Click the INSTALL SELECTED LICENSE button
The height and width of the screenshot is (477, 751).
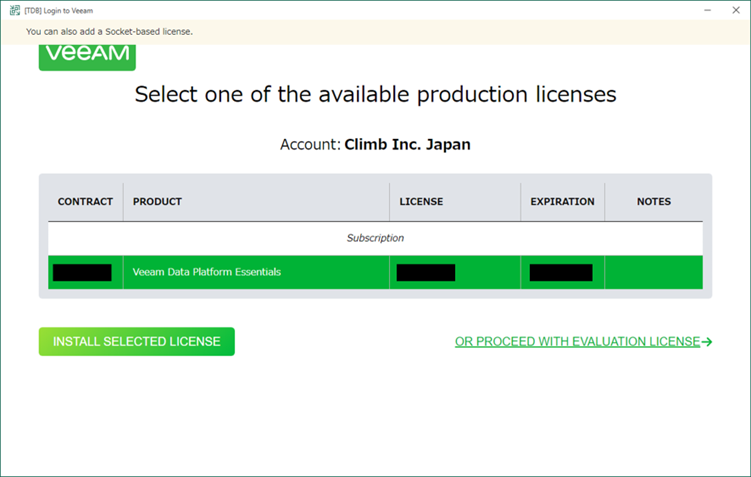pyautogui.click(x=136, y=342)
